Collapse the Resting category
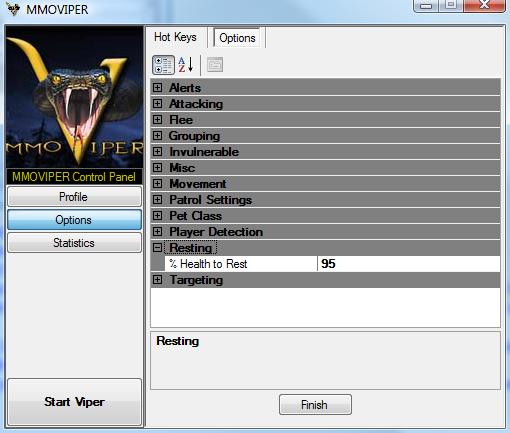The height and width of the screenshot is (433, 510). 157,248
